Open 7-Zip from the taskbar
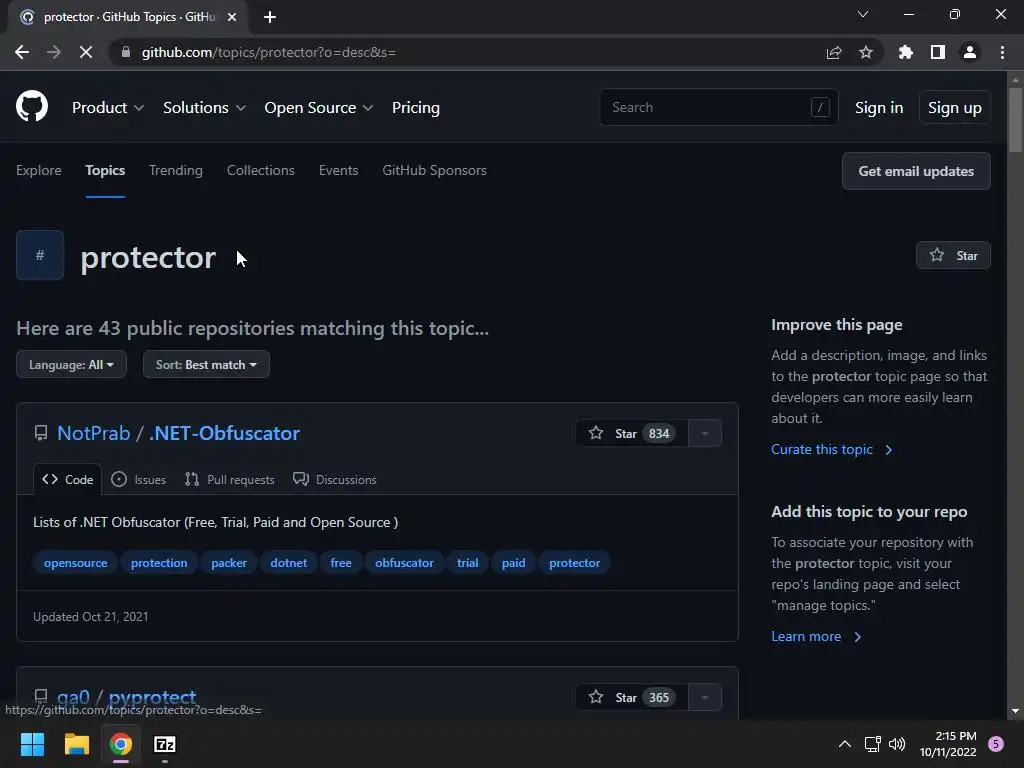 (165, 744)
